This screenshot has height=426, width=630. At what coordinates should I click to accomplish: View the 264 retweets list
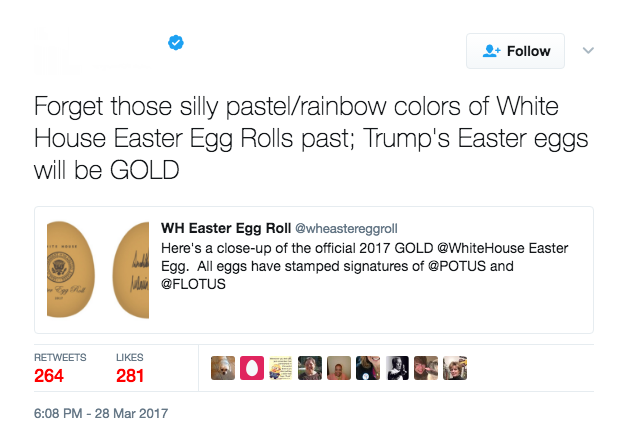click(x=50, y=375)
